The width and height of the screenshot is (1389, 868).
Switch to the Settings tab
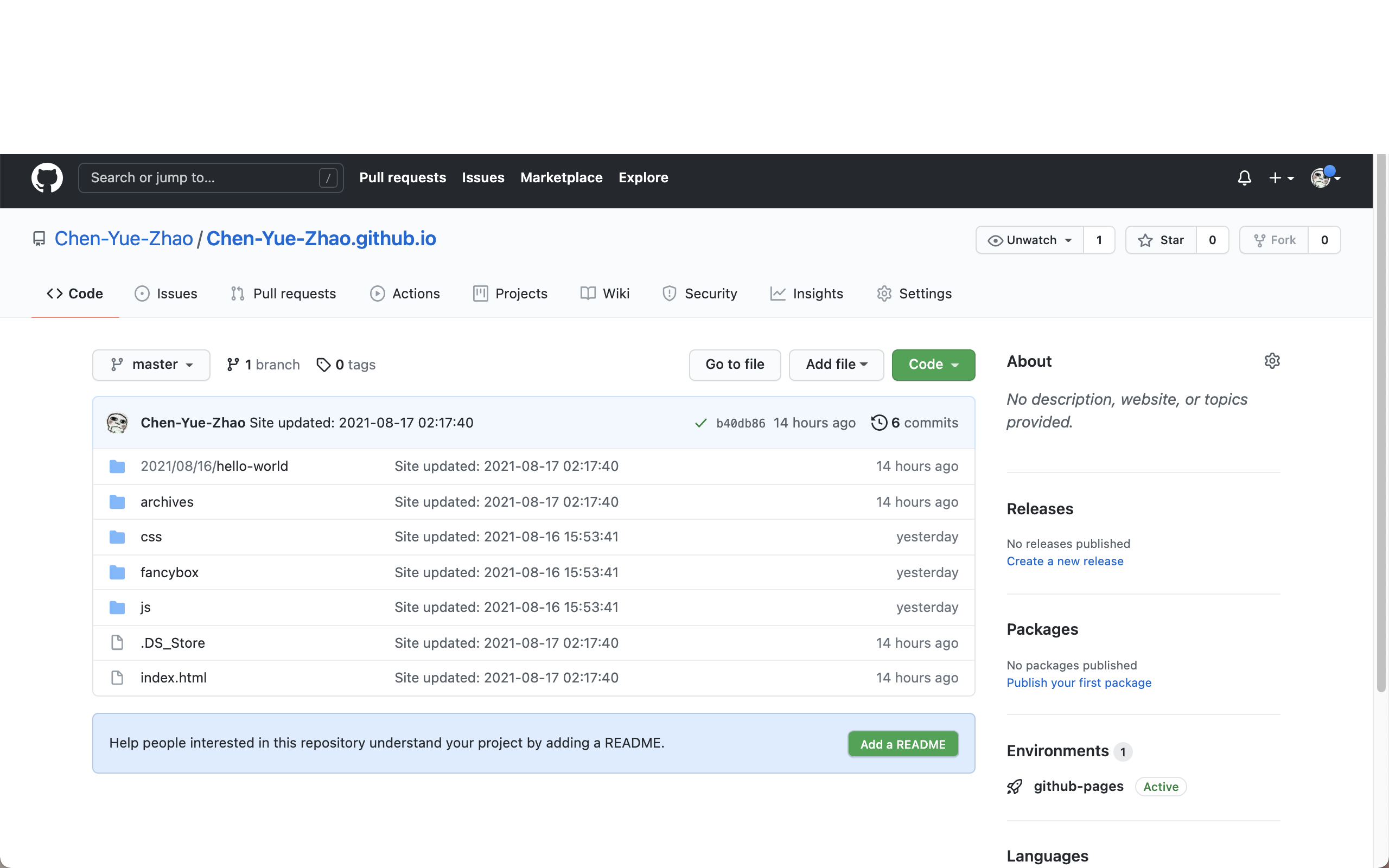(914, 293)
